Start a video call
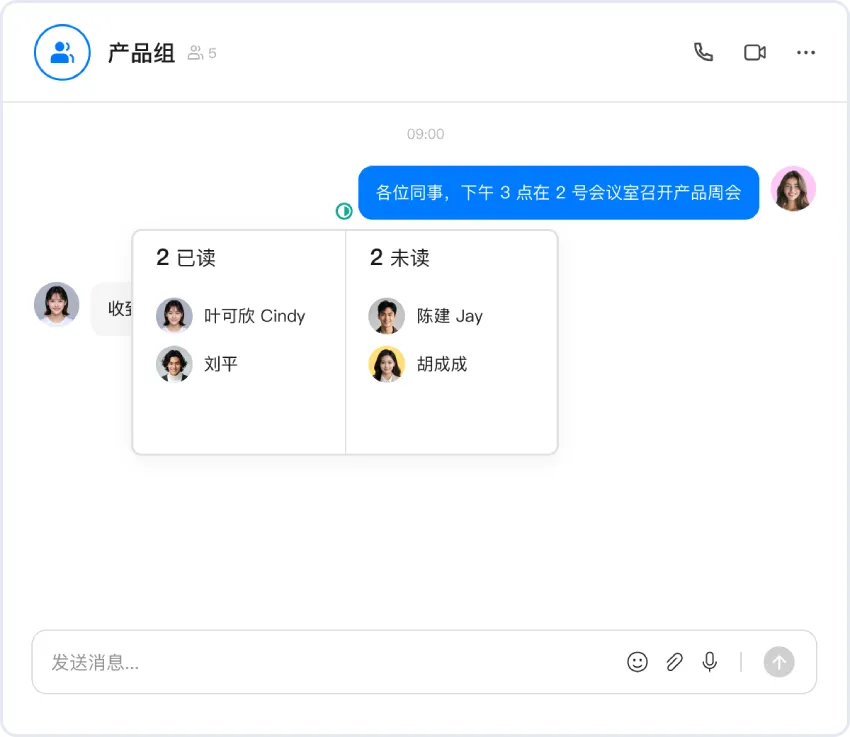This screenshot has height=737, width=850. click(755, 52)
